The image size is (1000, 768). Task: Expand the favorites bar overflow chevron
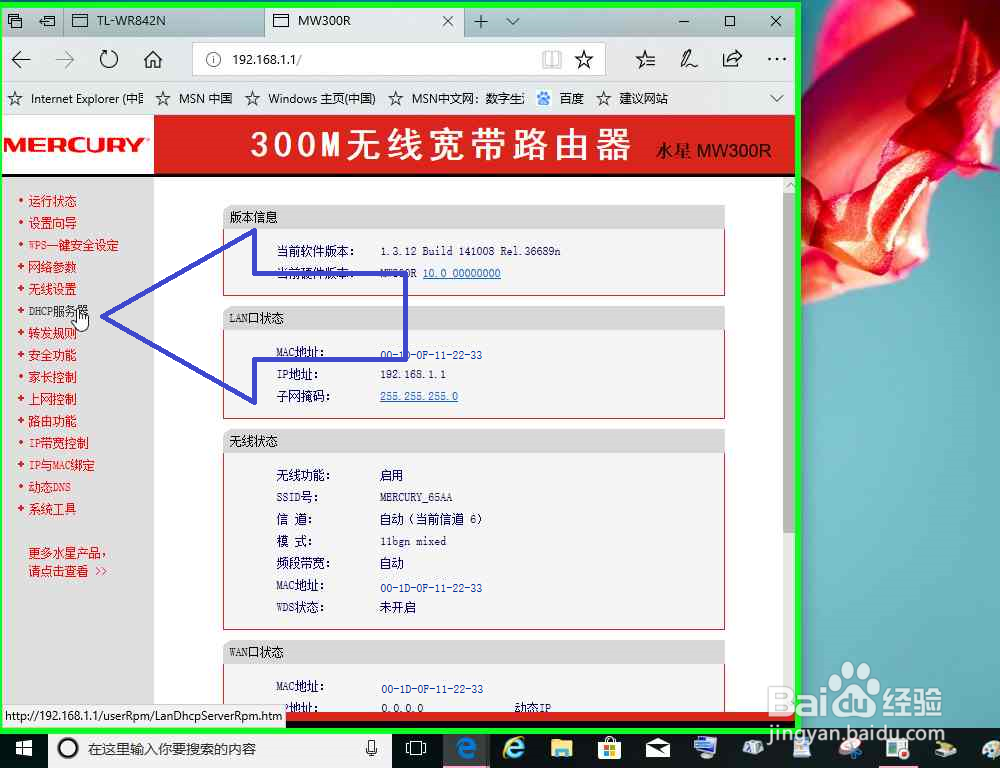tap(776, 98)
